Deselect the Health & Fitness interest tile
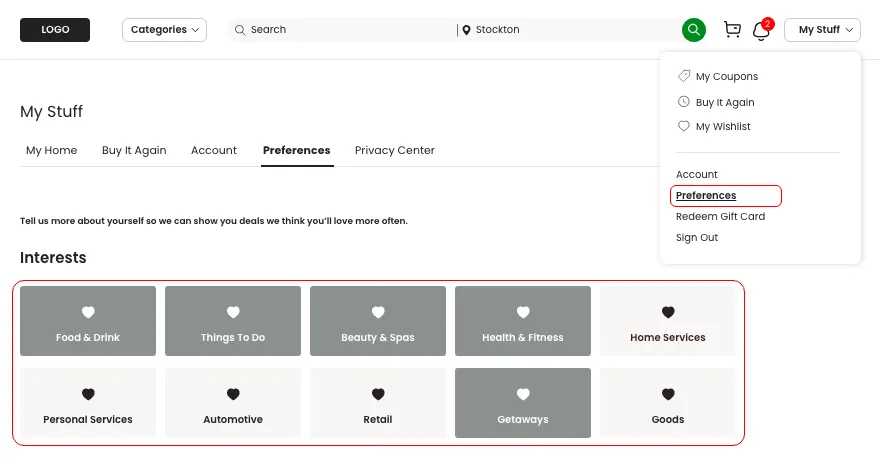This screenshot has width=880, height=462. [523, 321]
